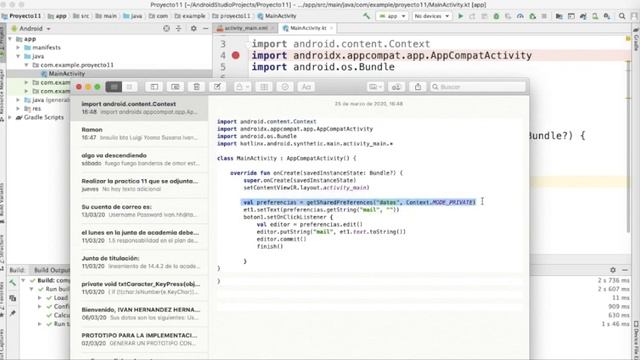Open the Android project view dropdown

(x=31, y=29)
